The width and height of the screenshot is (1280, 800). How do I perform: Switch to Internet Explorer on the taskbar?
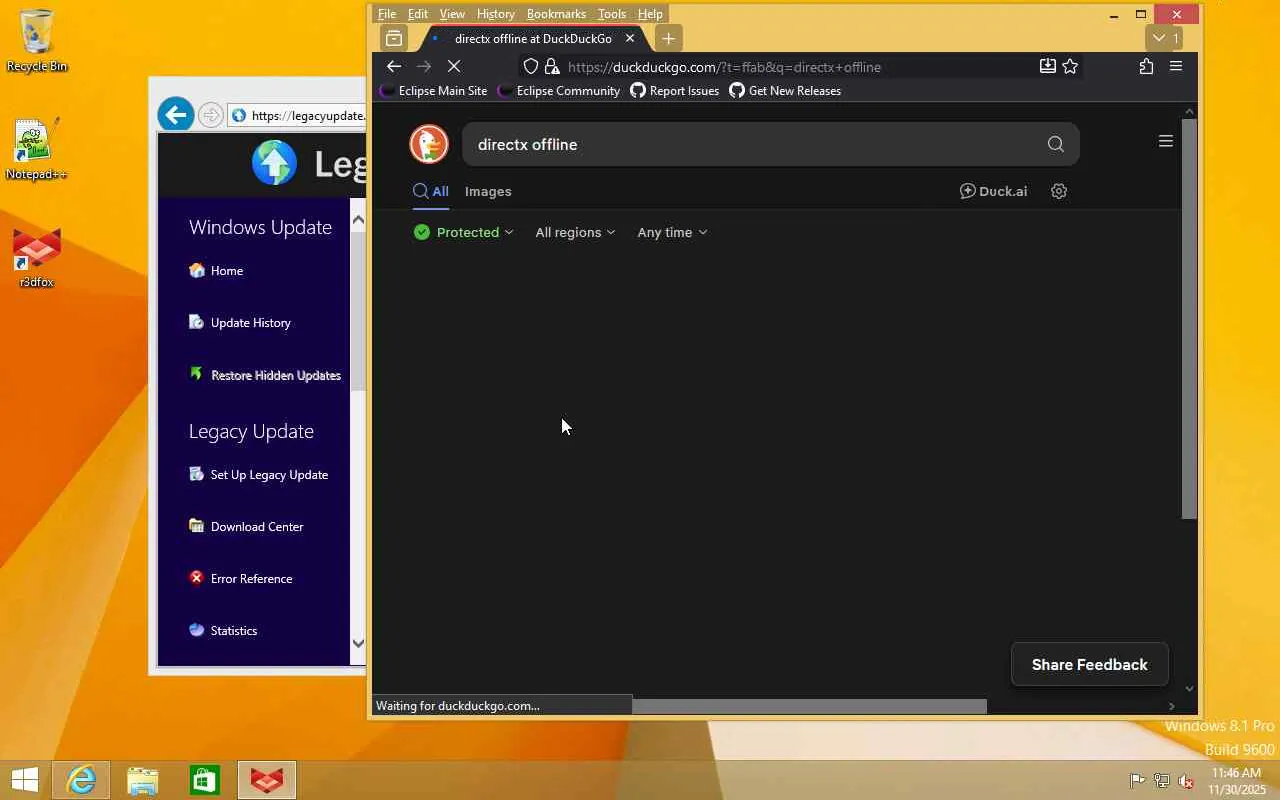pos(81,780)
